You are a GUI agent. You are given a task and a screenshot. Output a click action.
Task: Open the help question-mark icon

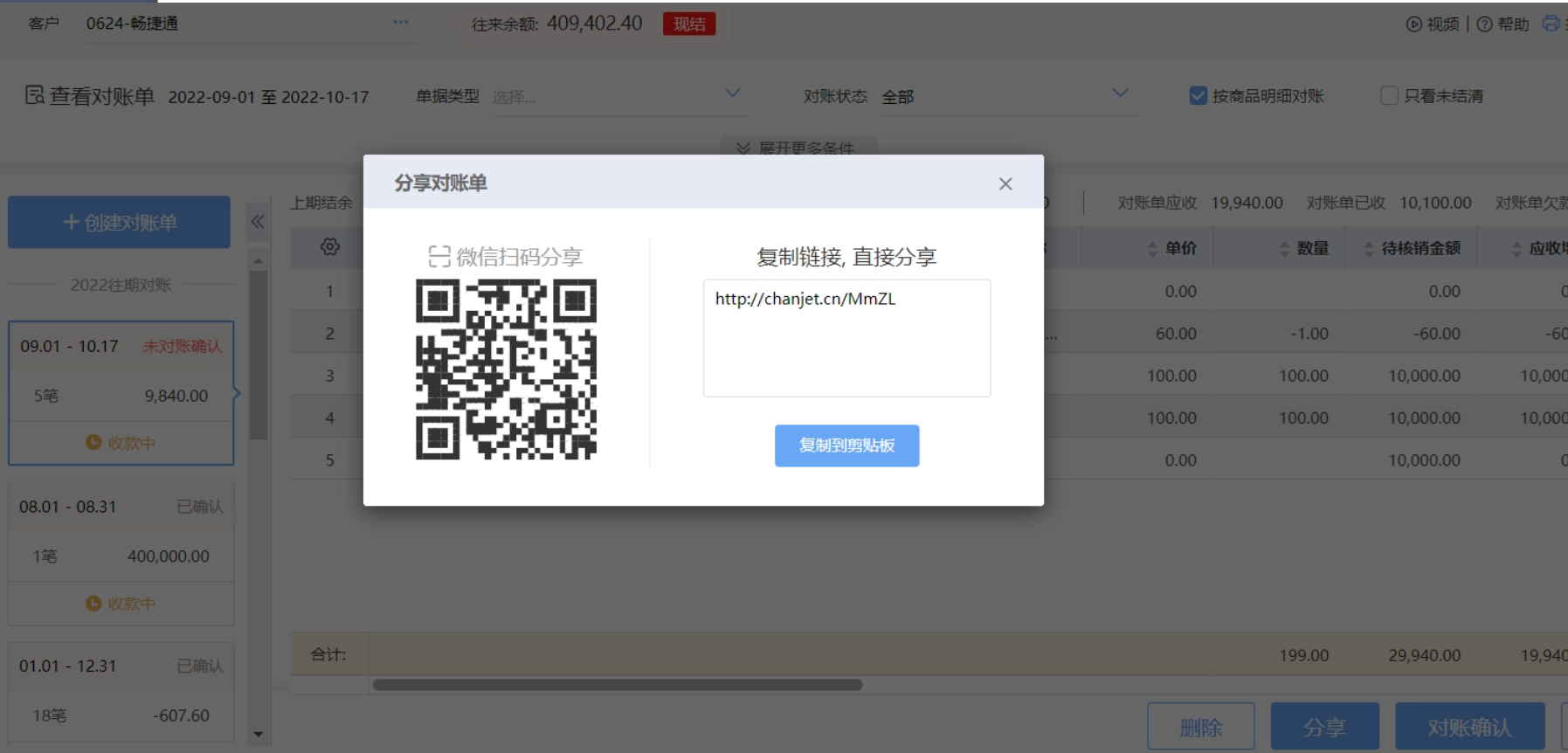(x=1484, y=24)
